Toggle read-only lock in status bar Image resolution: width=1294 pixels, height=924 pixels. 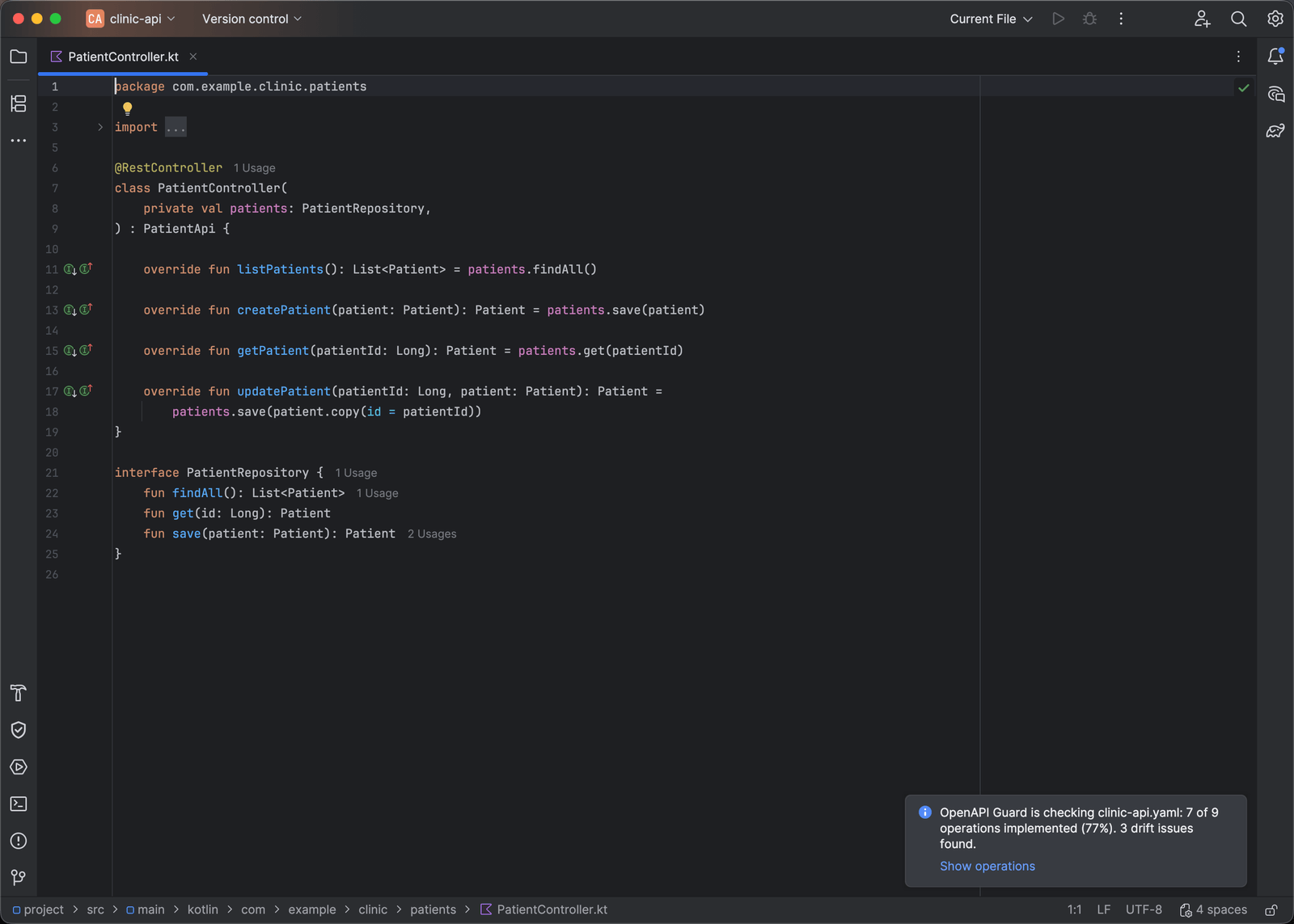(1271, 909)
